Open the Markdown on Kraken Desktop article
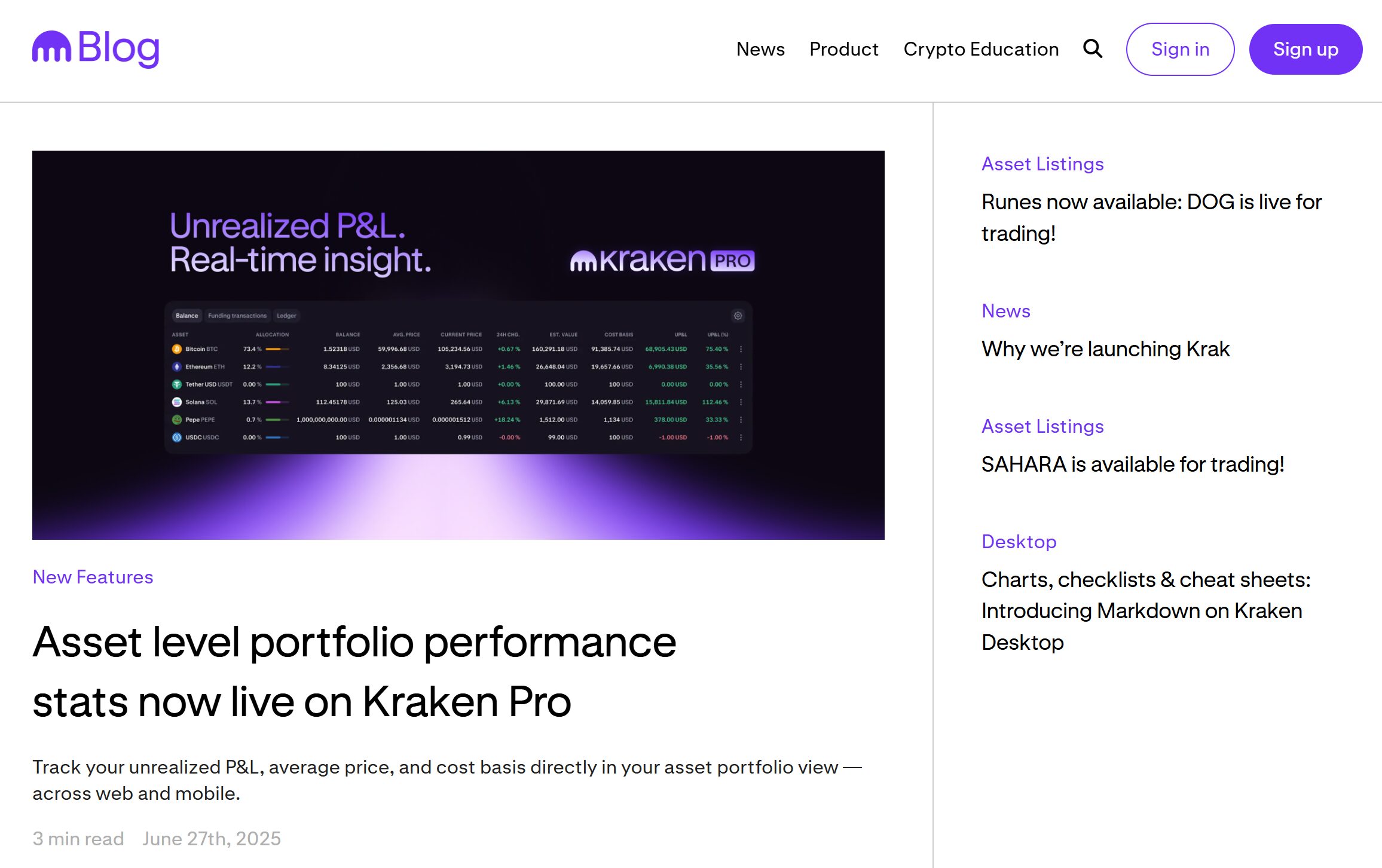Screen dimensions: 1382x868 point(1145,611)
